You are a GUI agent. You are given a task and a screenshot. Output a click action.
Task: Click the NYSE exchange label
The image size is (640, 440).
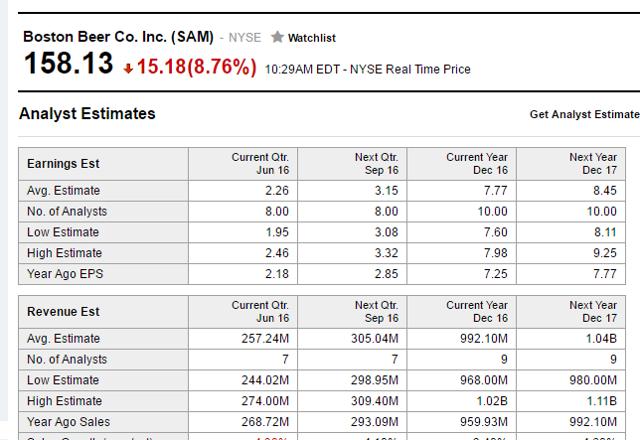(244, 38)
